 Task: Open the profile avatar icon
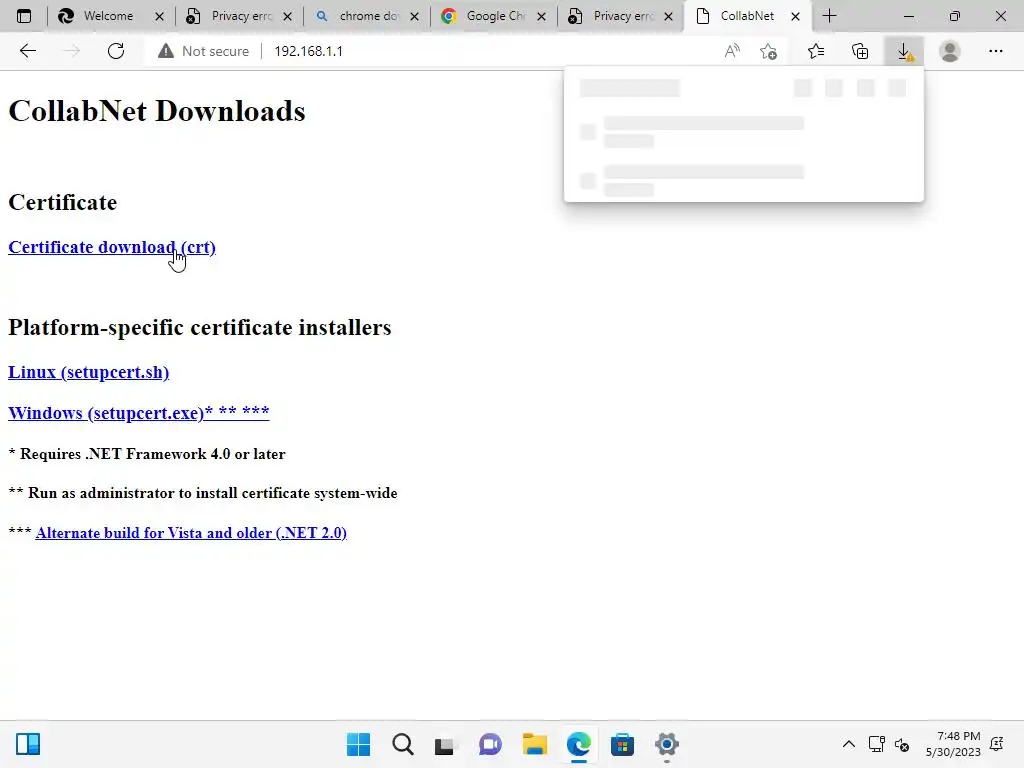[950, 51]
